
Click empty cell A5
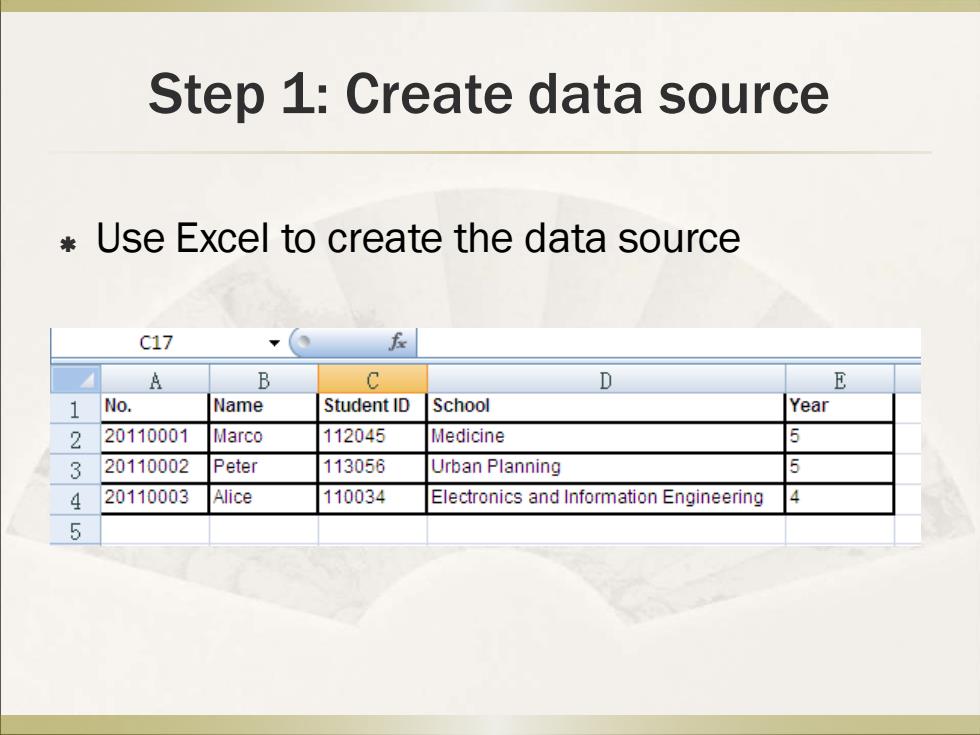pos(155,530)
